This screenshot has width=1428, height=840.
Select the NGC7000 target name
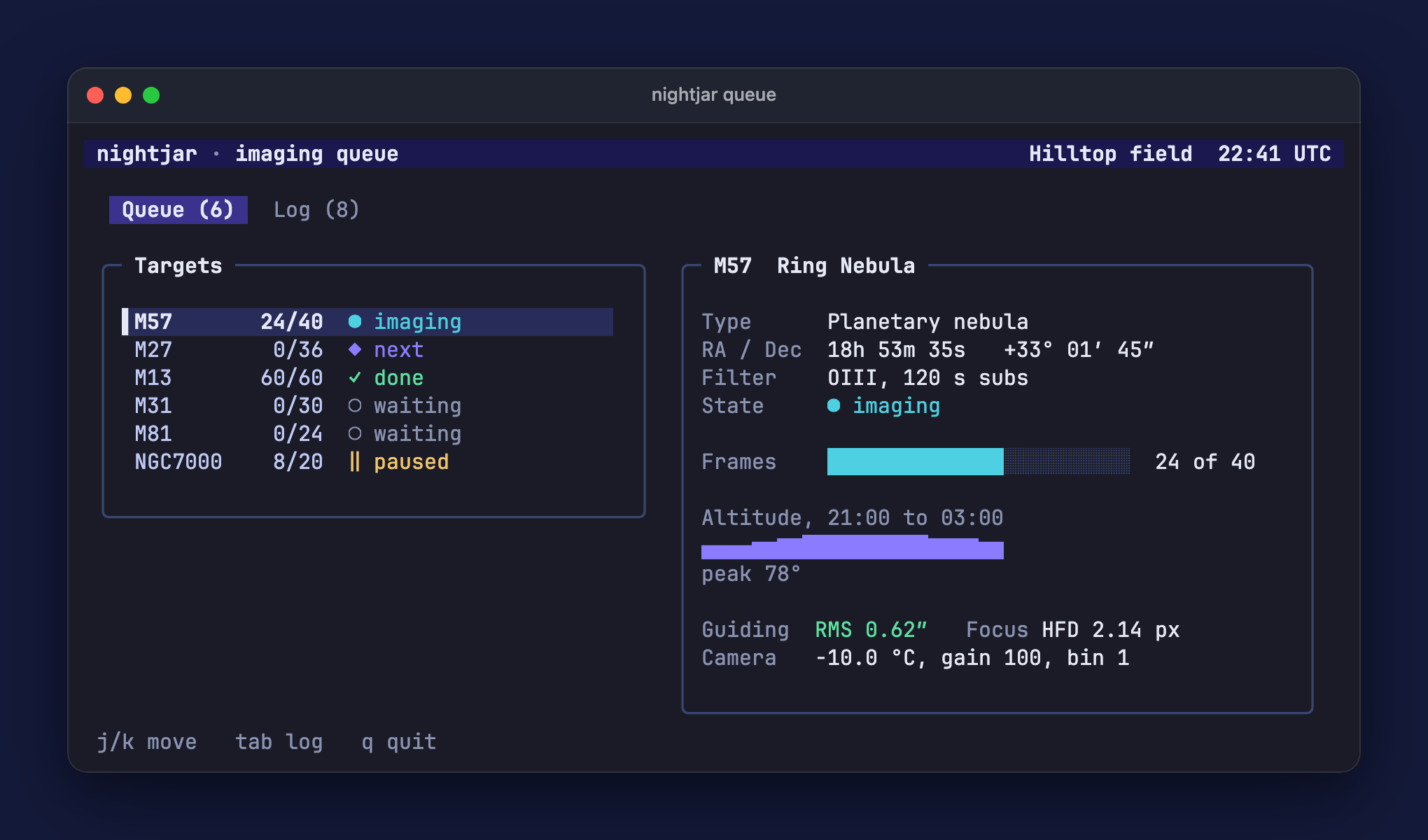[x=178, y=462]
